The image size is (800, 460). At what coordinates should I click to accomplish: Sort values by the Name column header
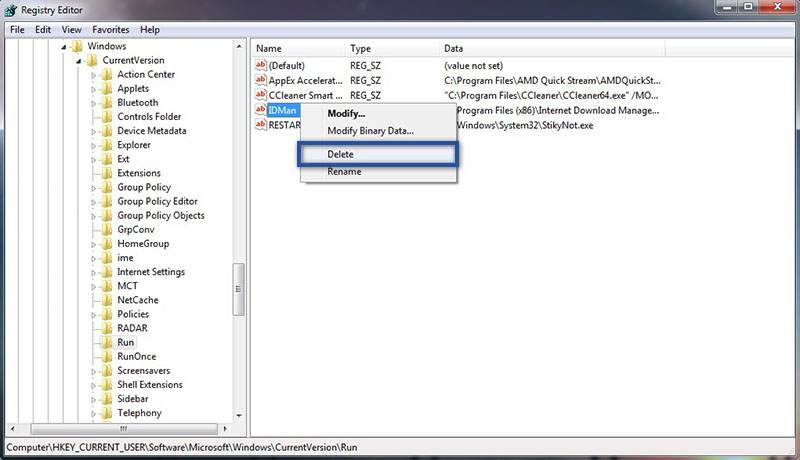(x=298, y=48)
